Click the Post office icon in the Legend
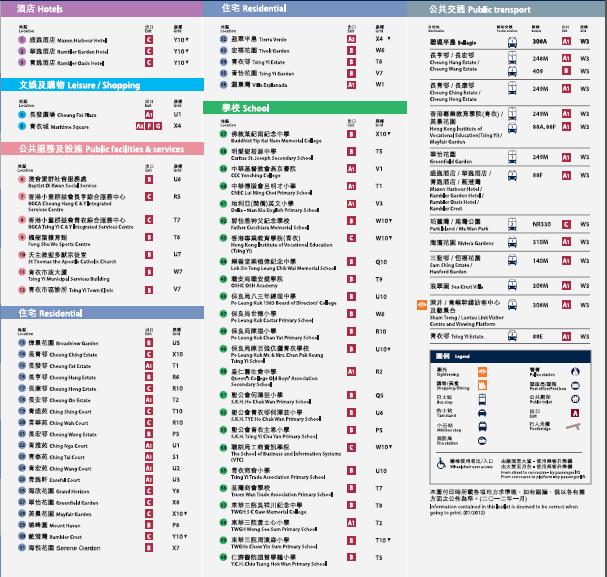This screenshot has height=577, width=607. [x=575, y=385]
